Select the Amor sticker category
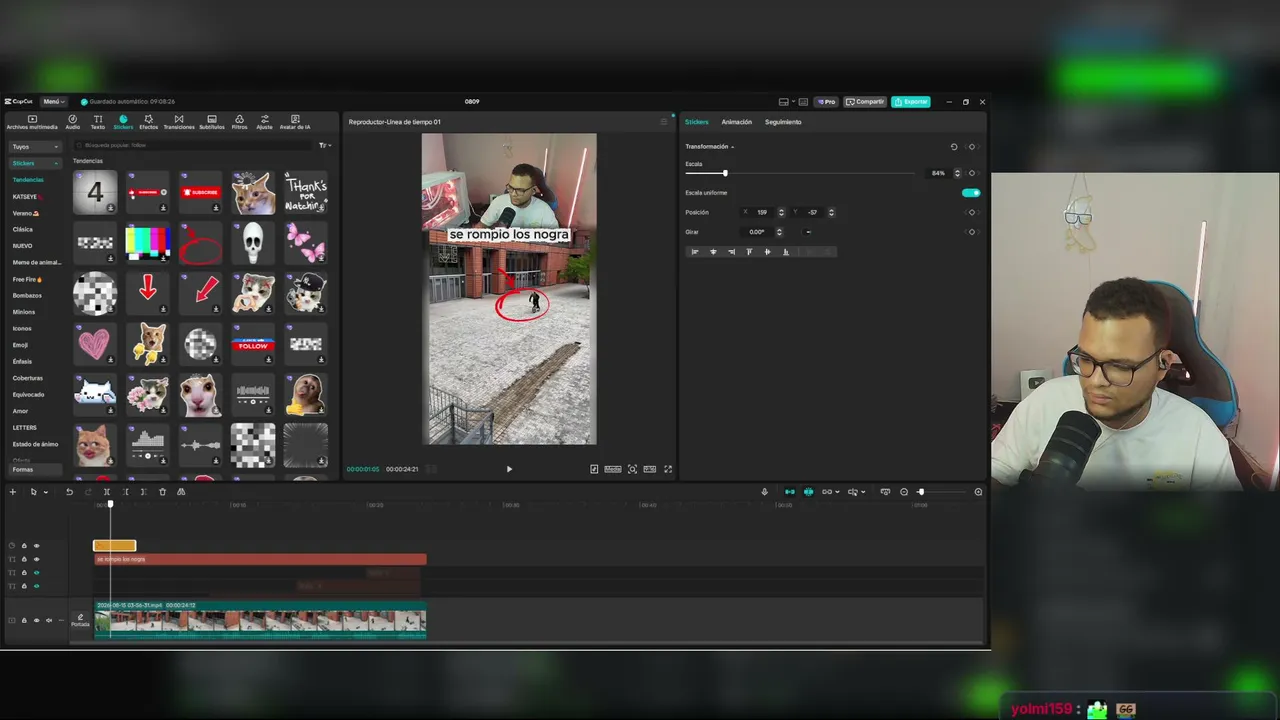This screenshot has width=1280, height=720. point(20,411)
